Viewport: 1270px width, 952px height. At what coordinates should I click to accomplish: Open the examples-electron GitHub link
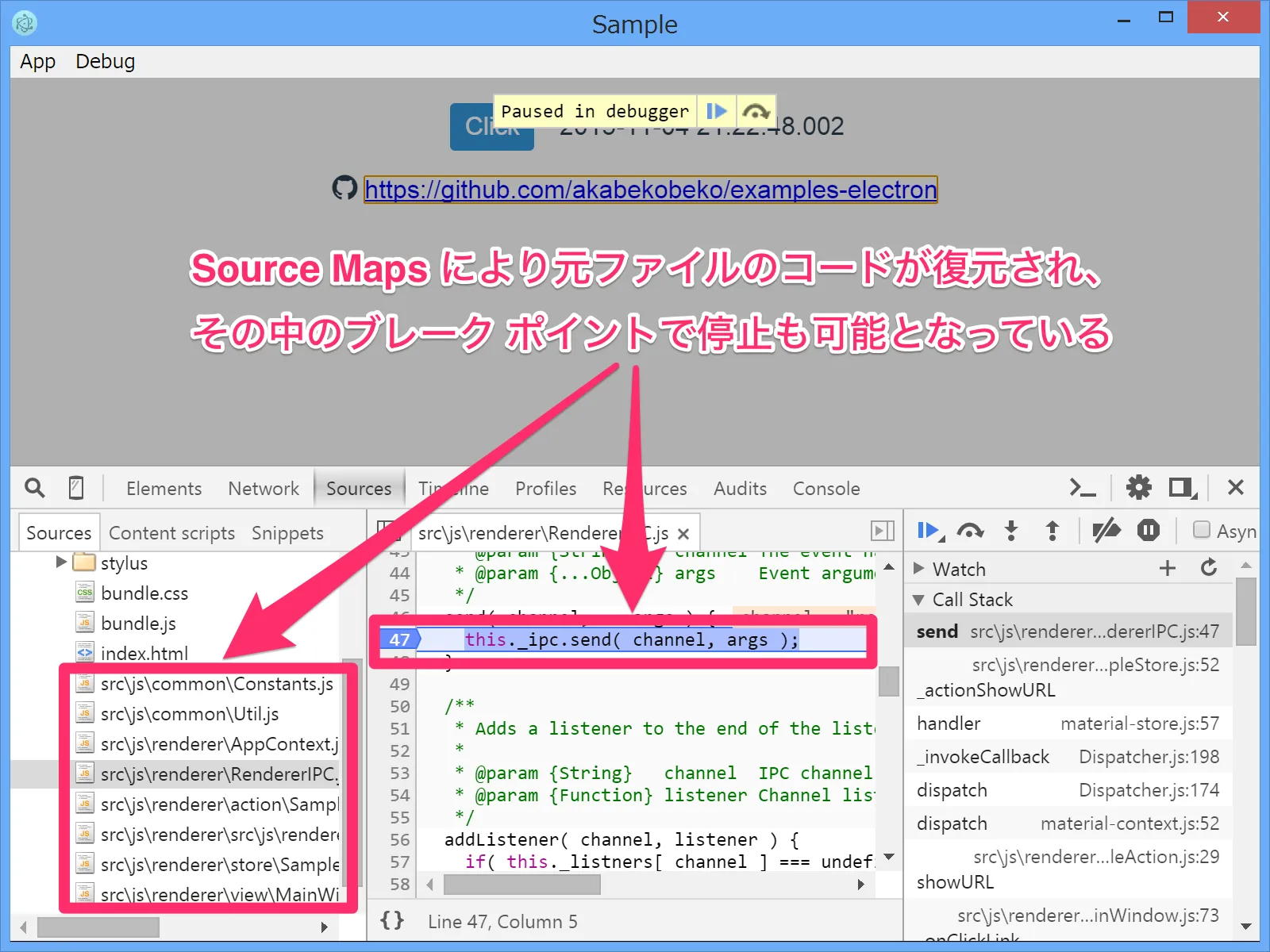pyautogui.click(x=649, y=190)
